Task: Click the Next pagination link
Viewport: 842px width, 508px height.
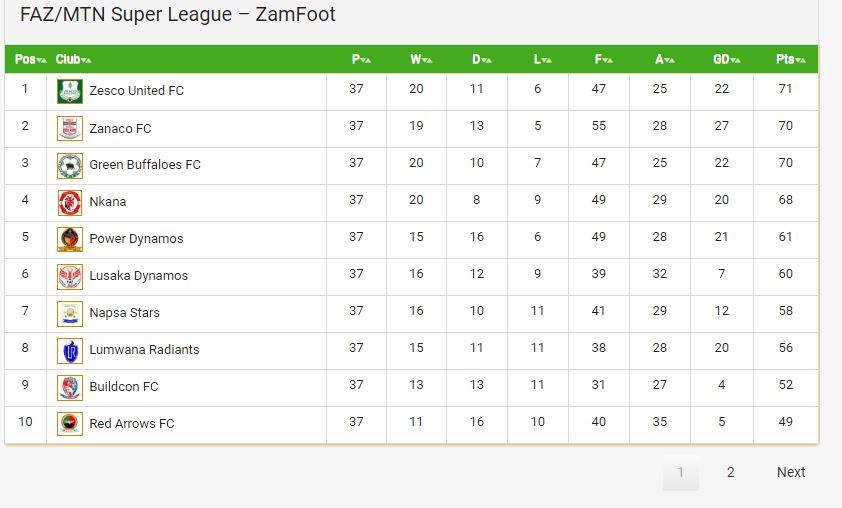Action: 791,472
